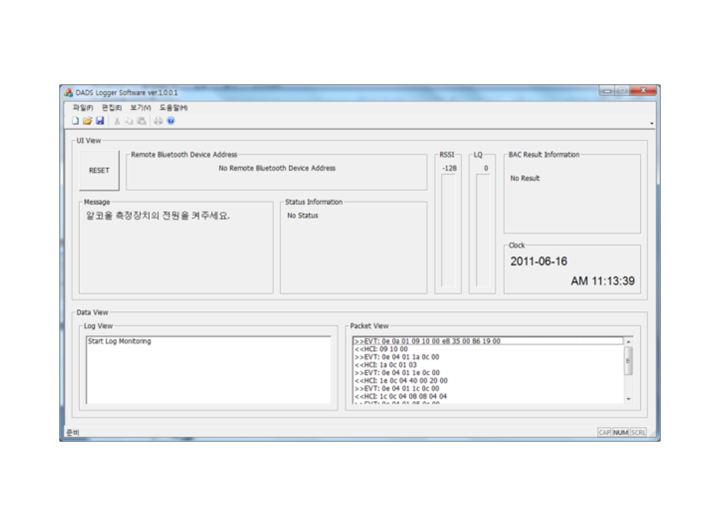The width and height of the screenshot is (720, 525).
Task: Click the Packet View scroll up arrow
Action: pos(628,342)
